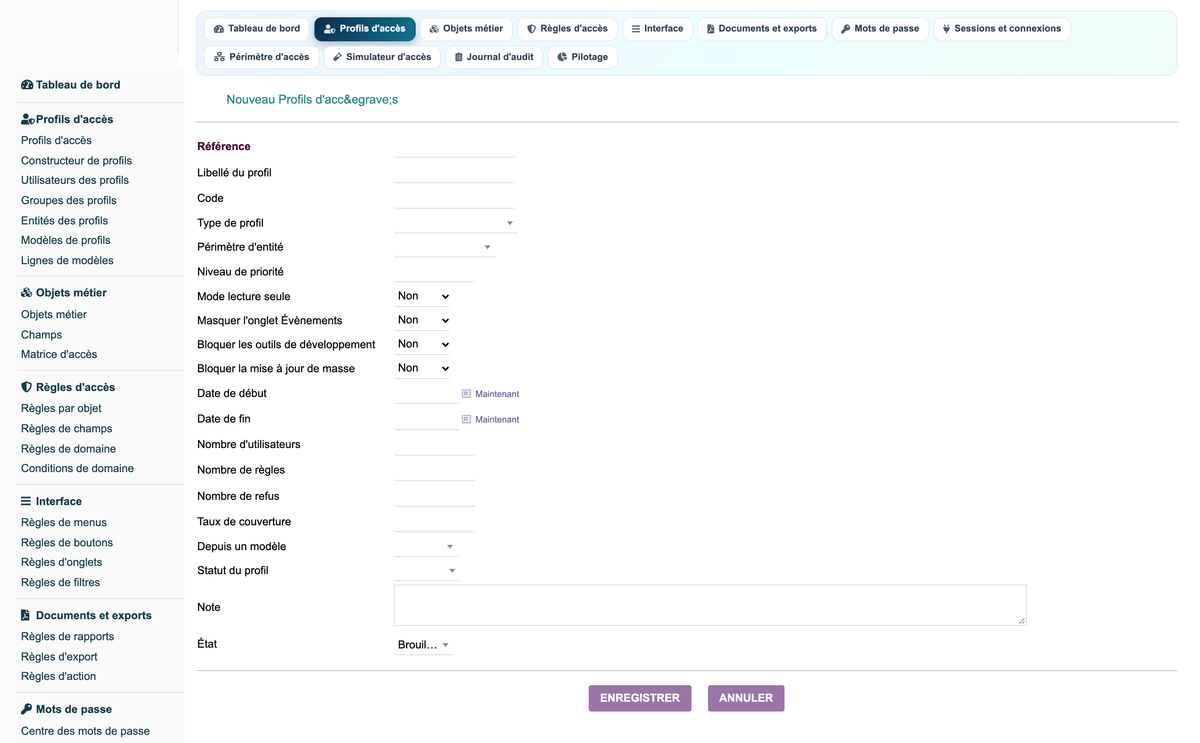The image size is (1200, 743).
Task: Open the État dropdown showing Brouillon
Action: point(424,645)
